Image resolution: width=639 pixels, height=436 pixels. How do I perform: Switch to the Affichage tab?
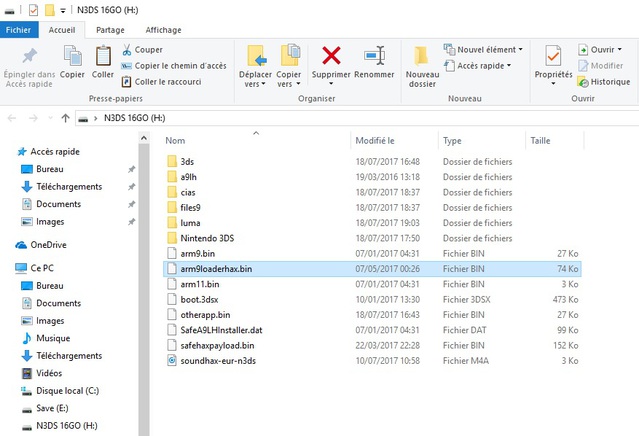[x=163, y=30]
